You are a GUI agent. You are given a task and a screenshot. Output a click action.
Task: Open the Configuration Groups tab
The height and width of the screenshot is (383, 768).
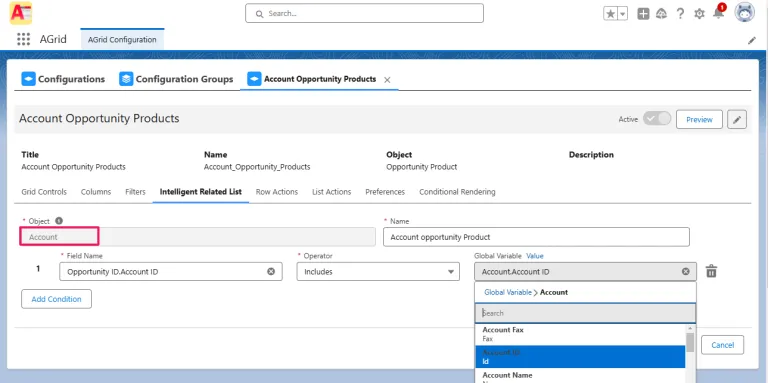point(176,79)
